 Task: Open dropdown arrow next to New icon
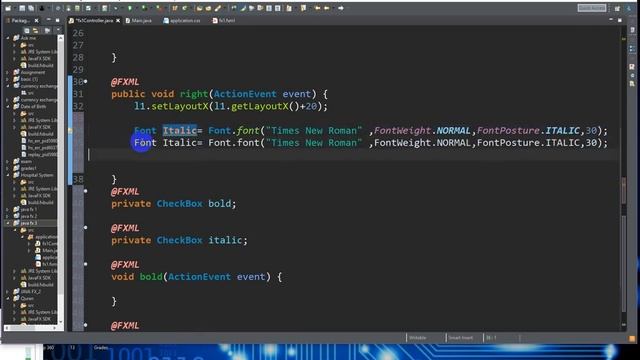(15, 8)
